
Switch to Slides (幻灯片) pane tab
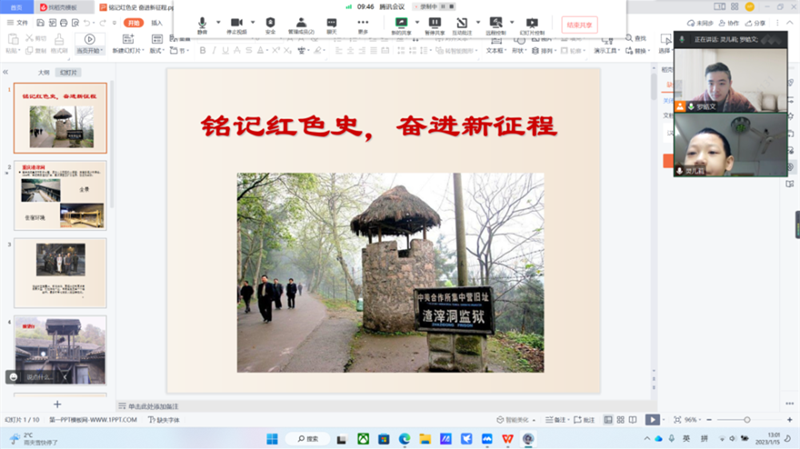click(68, 72)
